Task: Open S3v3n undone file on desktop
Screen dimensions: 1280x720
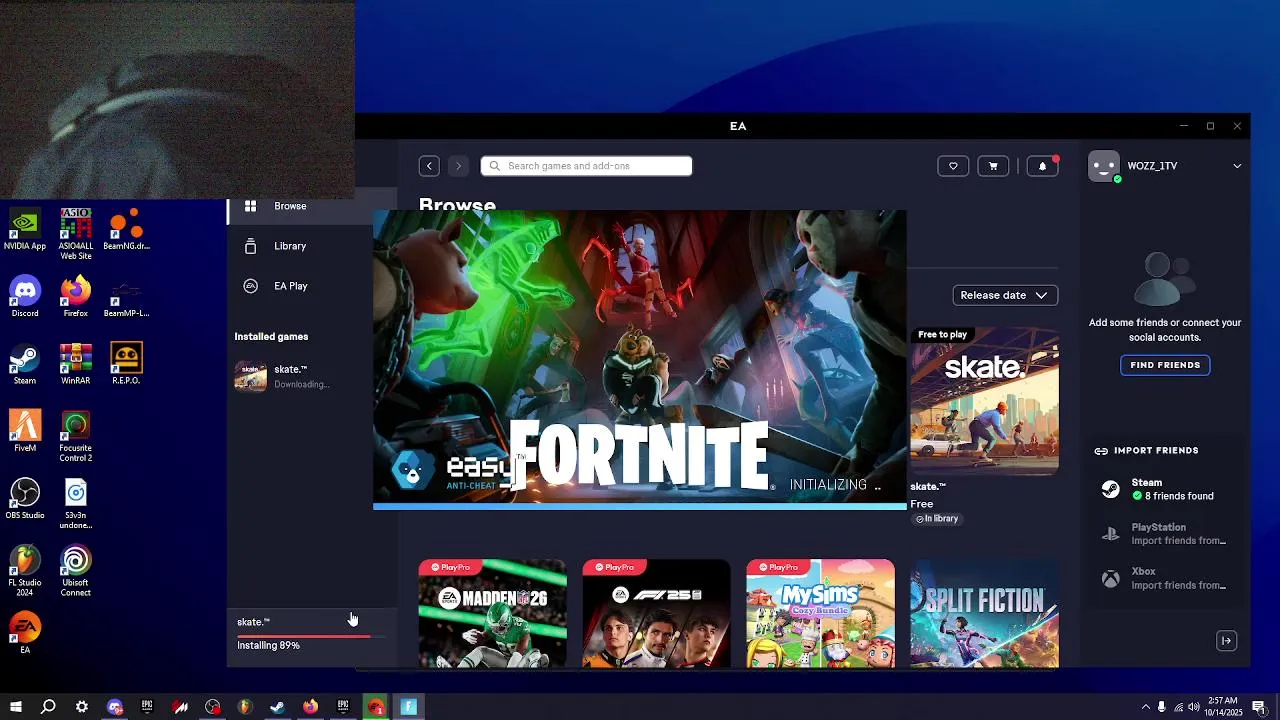Action: coord(75,503)
